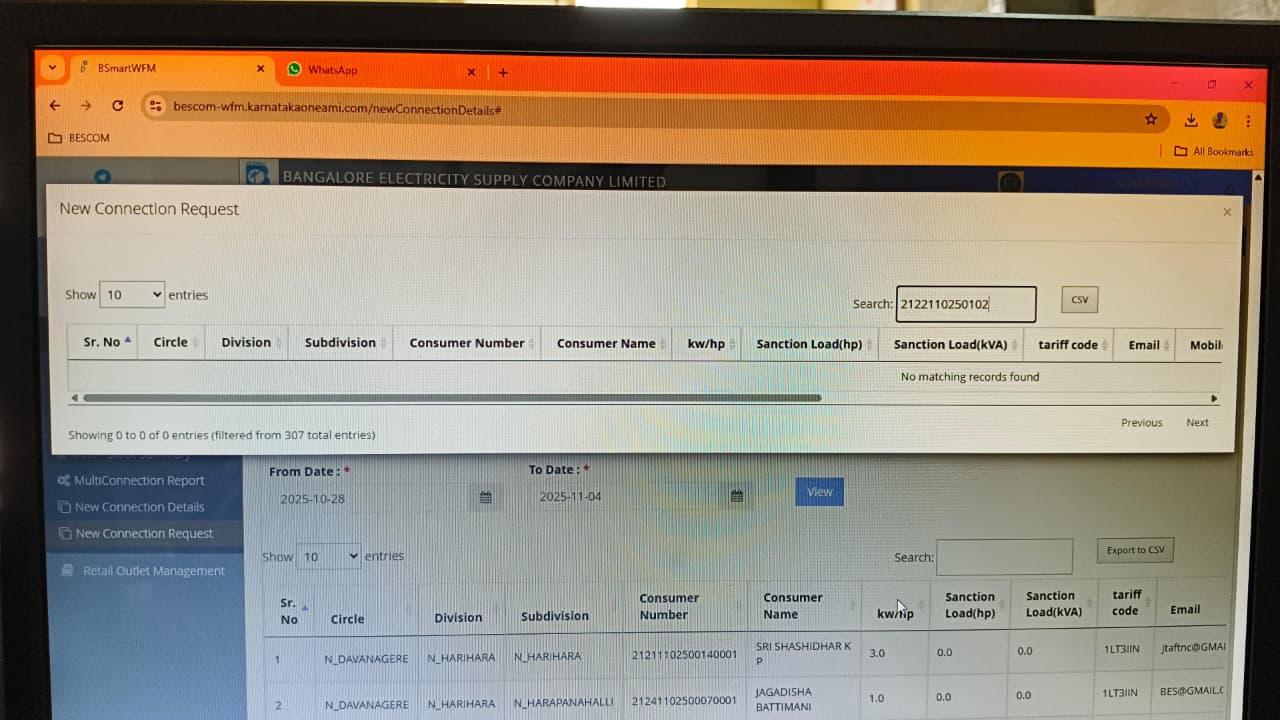The width and height of the screenshot is (1280, 720).
Task: Click the dialog scrollbar right arrow
Action: 1214,399
